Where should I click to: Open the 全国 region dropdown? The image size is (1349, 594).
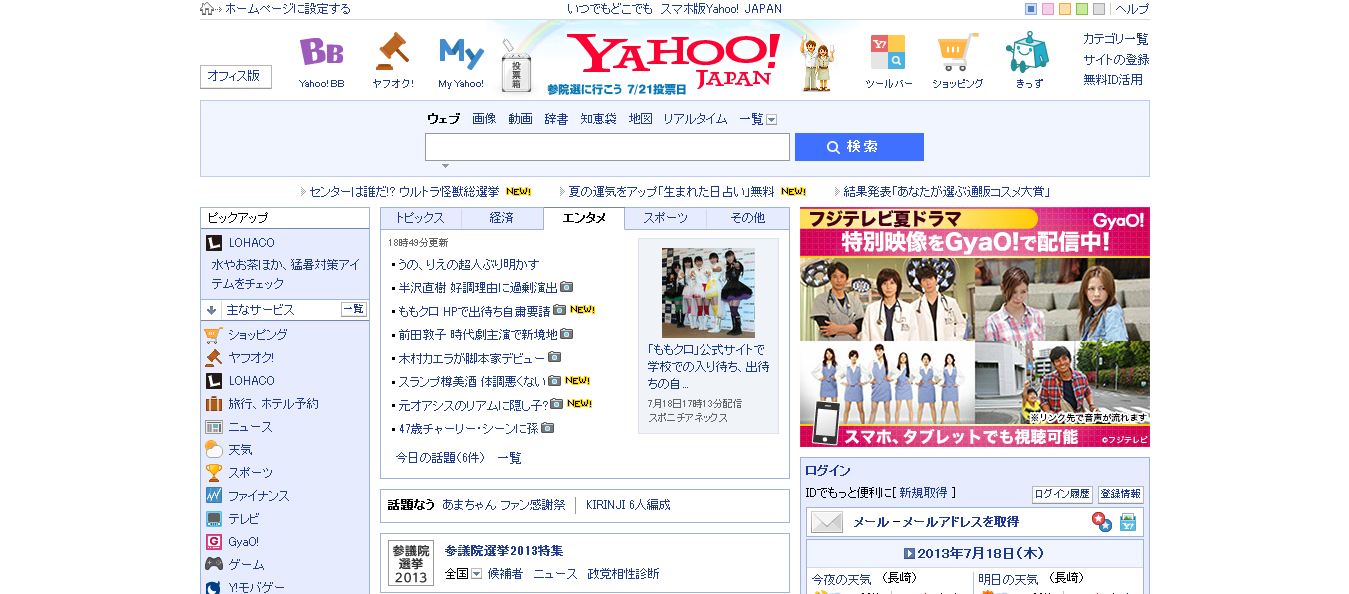[x=477, y=574]
